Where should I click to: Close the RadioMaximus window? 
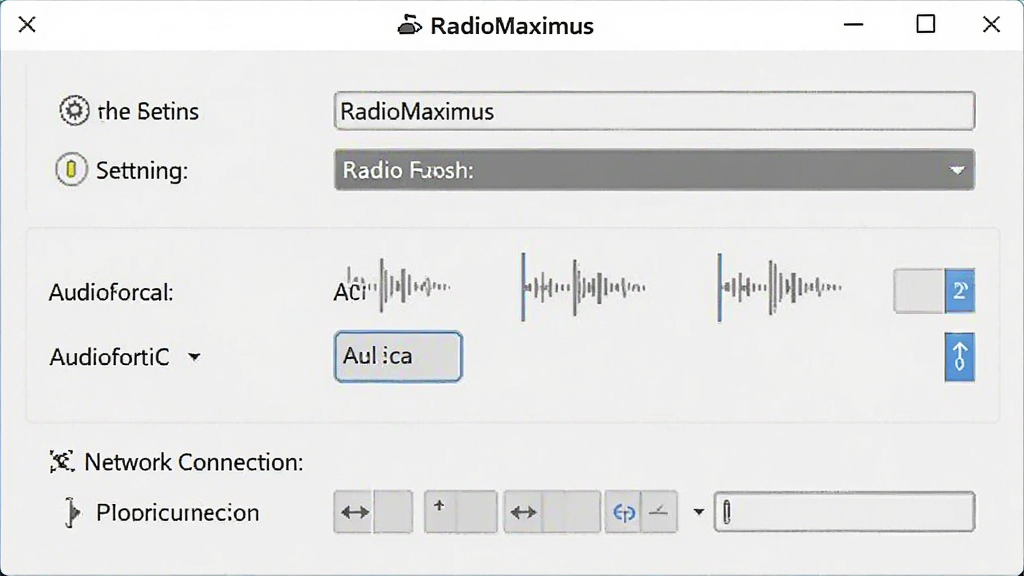coord(991,25)
